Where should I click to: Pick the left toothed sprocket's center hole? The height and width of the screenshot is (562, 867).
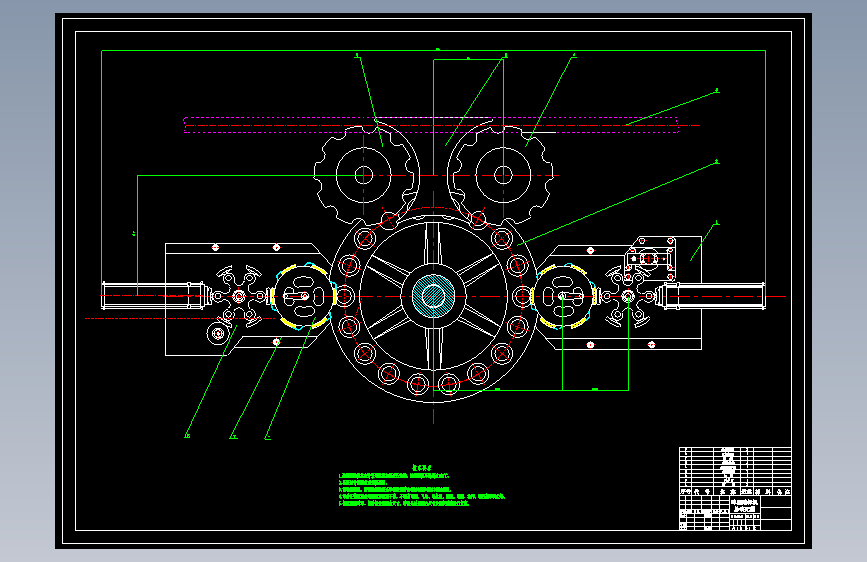364,175
